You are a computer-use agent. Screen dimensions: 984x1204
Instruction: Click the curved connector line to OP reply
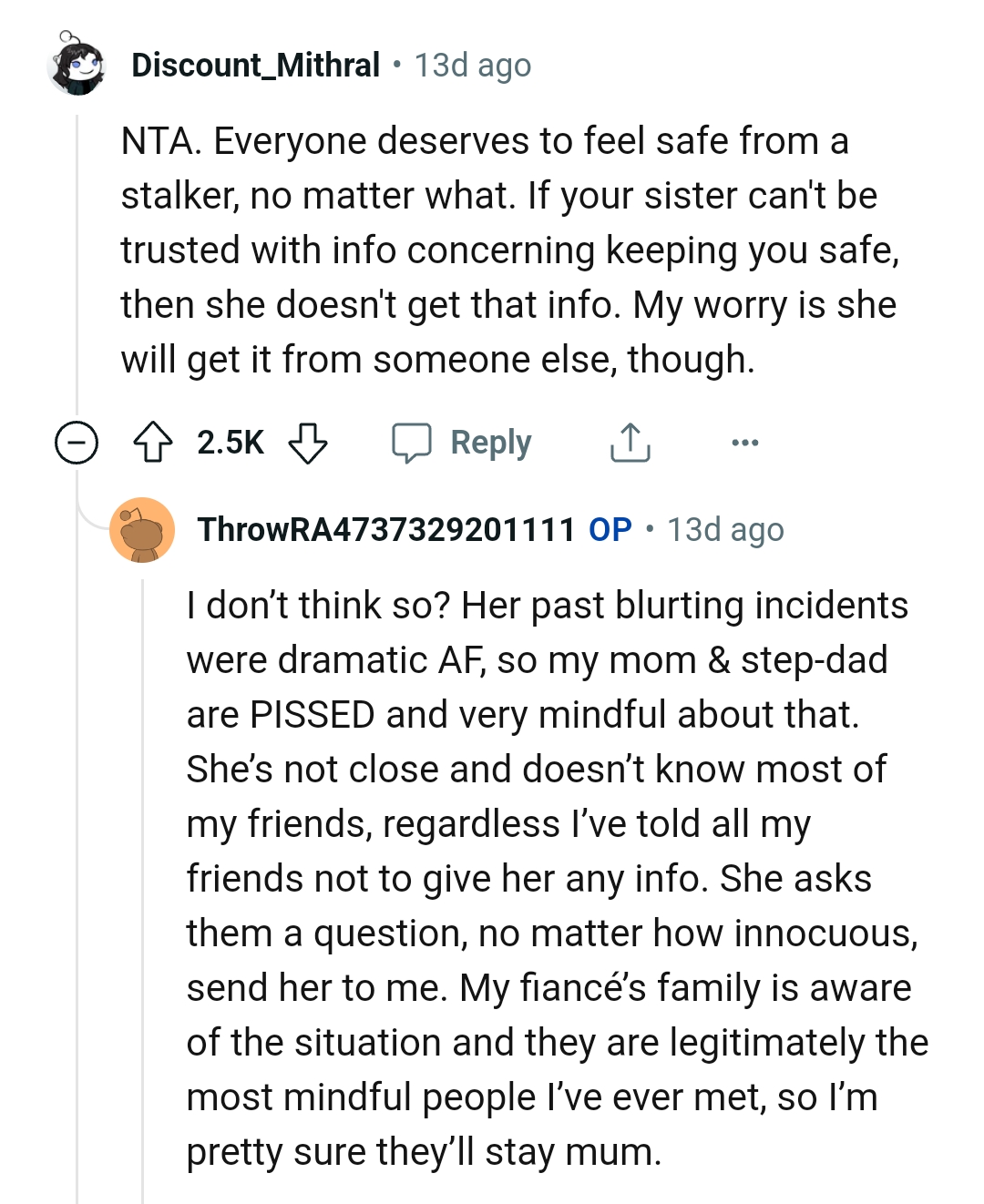(x=91, y=519)
